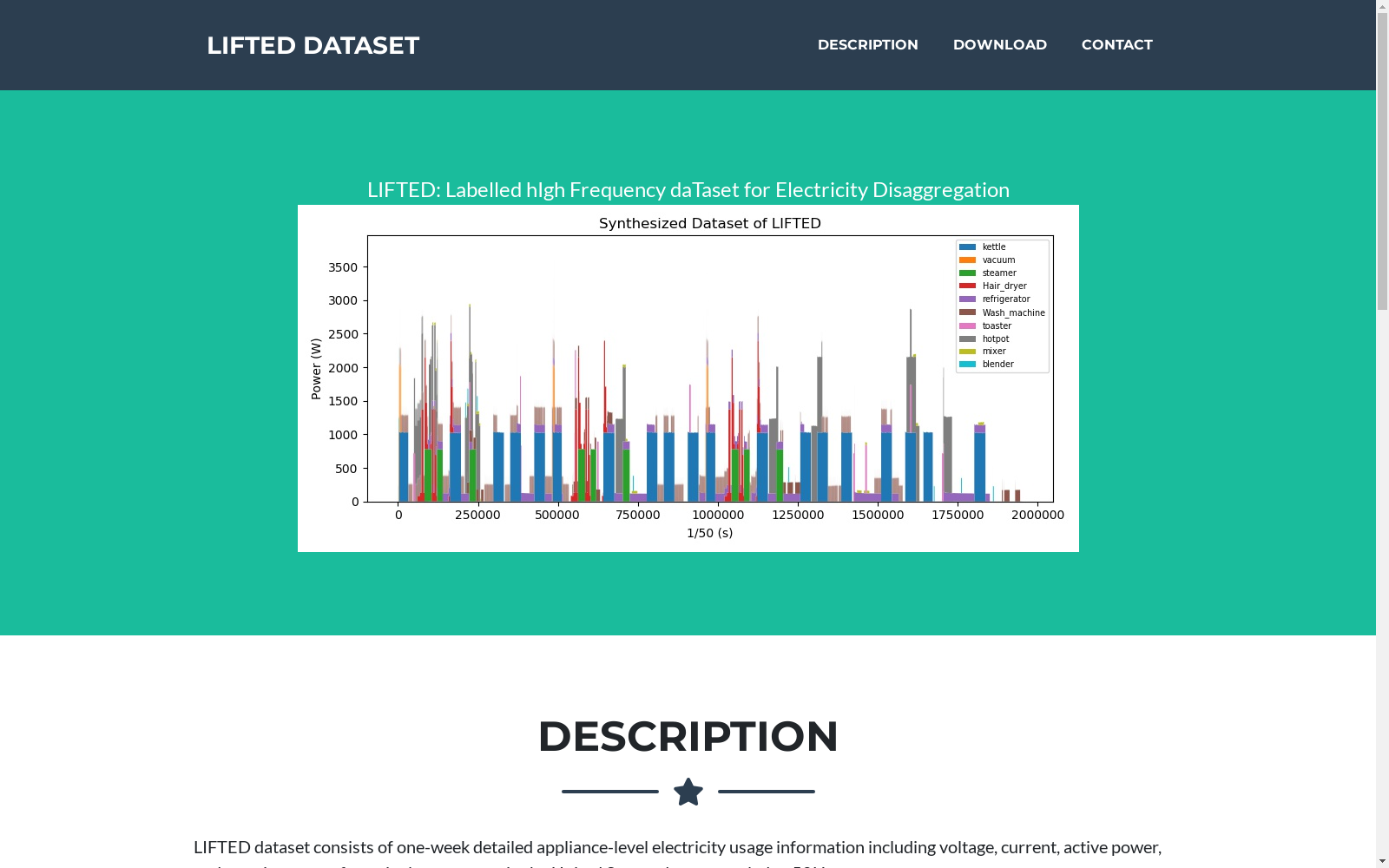Screen dimensions: 1389x868
Task: Open the DOWNLOAD nav link
Action: click(x=1000, y=45)
